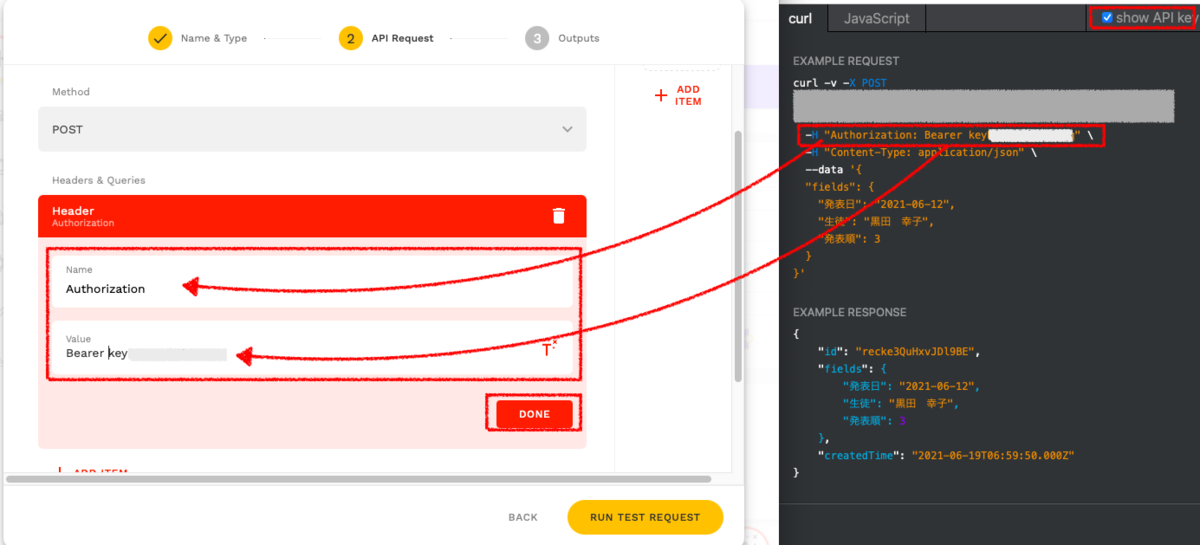This screenshot has height=545, width=1200.
Task: Click the BACK button
Action: point(523,517)
